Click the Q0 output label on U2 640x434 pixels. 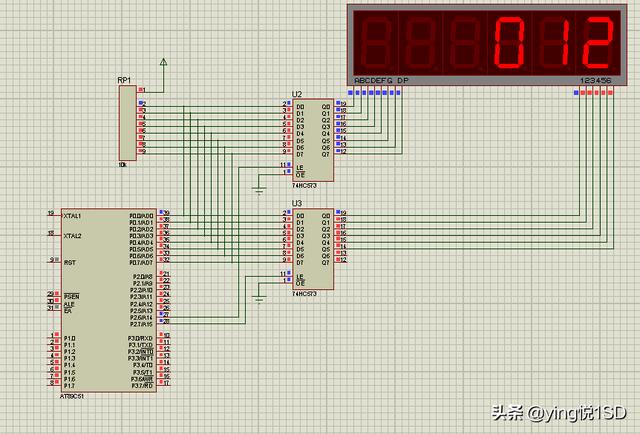pos(326,107)
